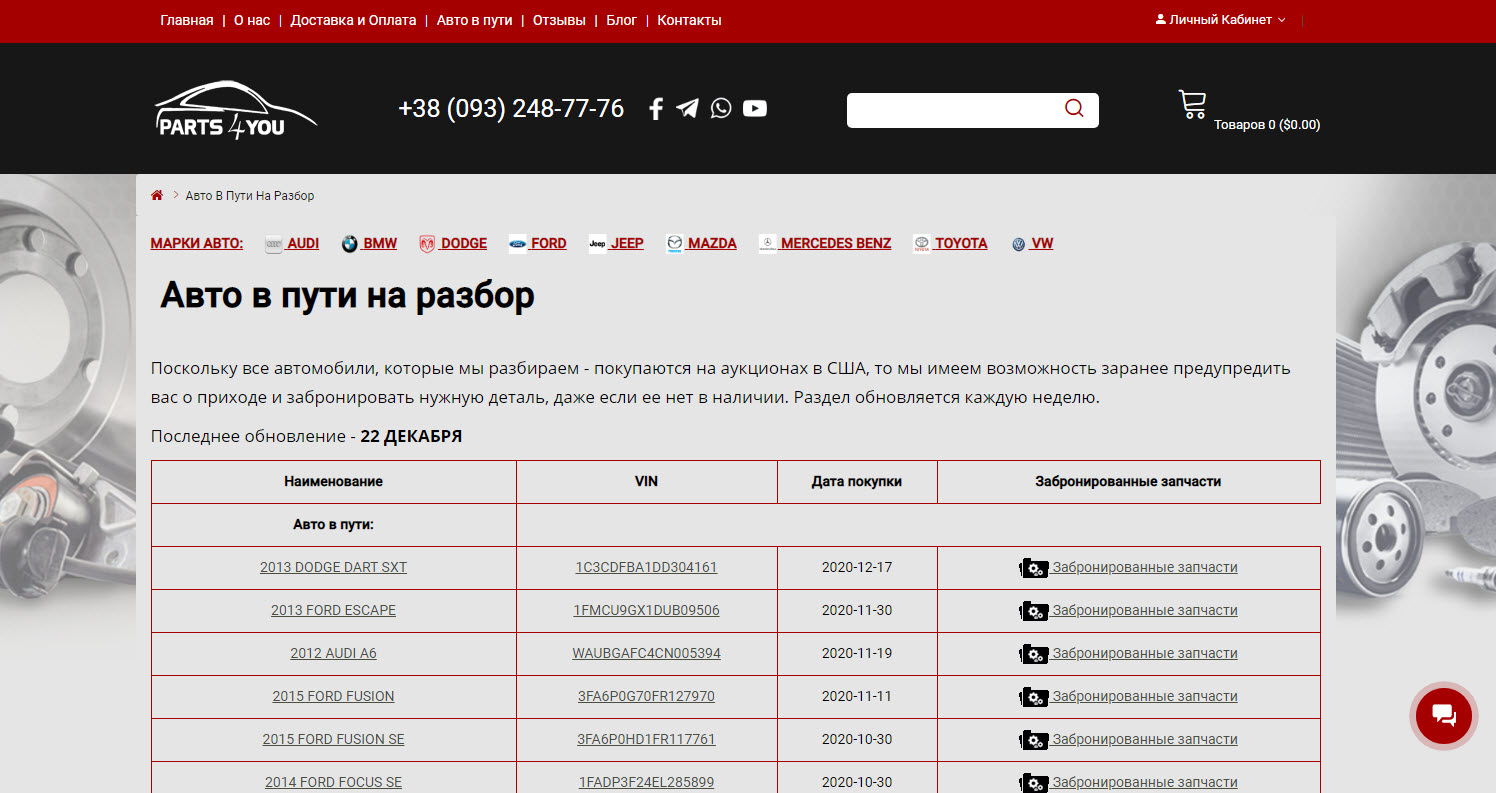1496x793 pixels.
Task: Open the shopping cart icon
Action: tap(1192, 103)
